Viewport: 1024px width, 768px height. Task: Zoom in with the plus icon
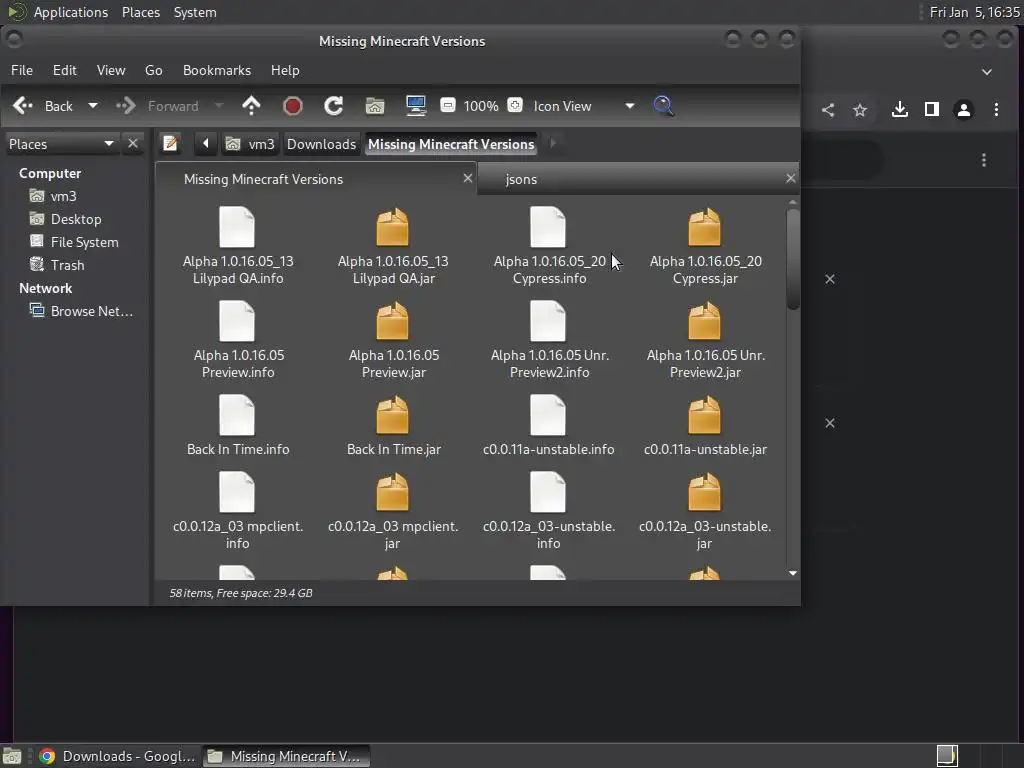pos(515,105)
